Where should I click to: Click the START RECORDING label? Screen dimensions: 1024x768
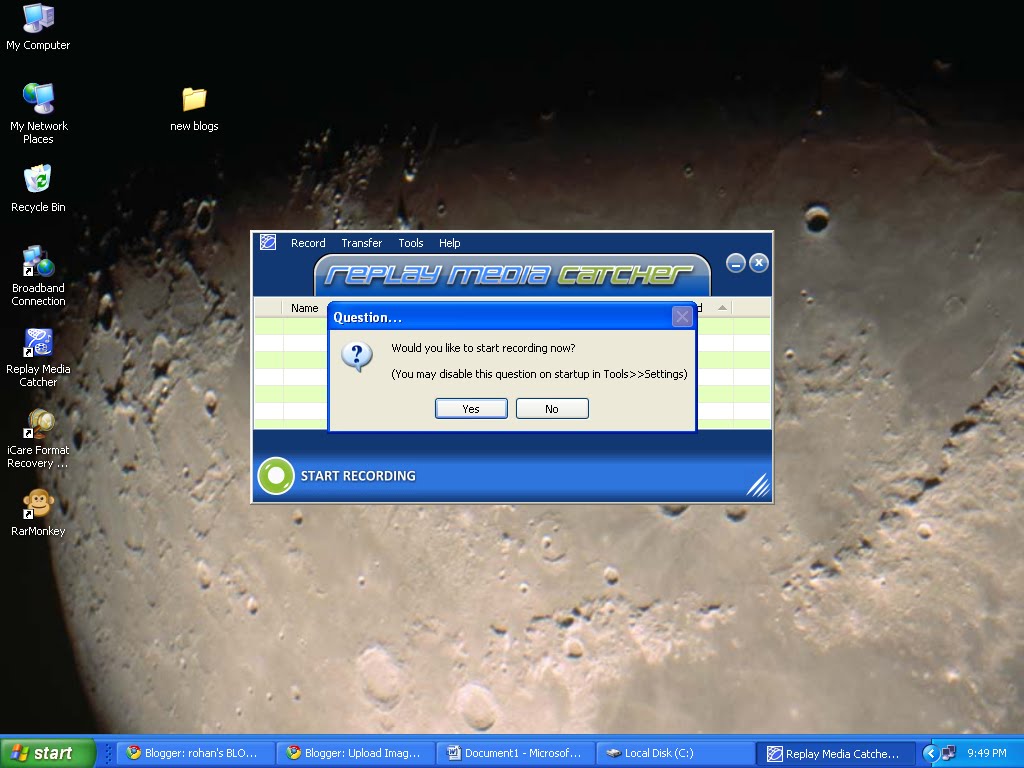pos(358,476)
